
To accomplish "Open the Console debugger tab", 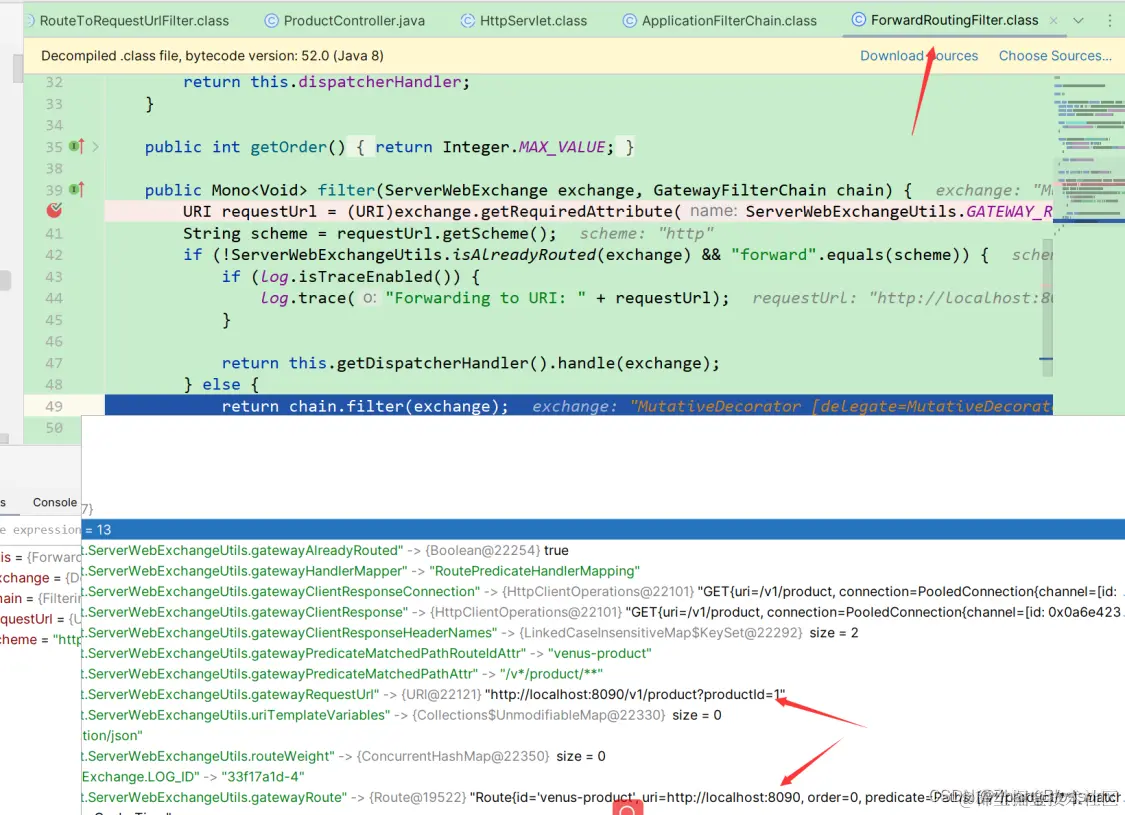I will [55, 502].
